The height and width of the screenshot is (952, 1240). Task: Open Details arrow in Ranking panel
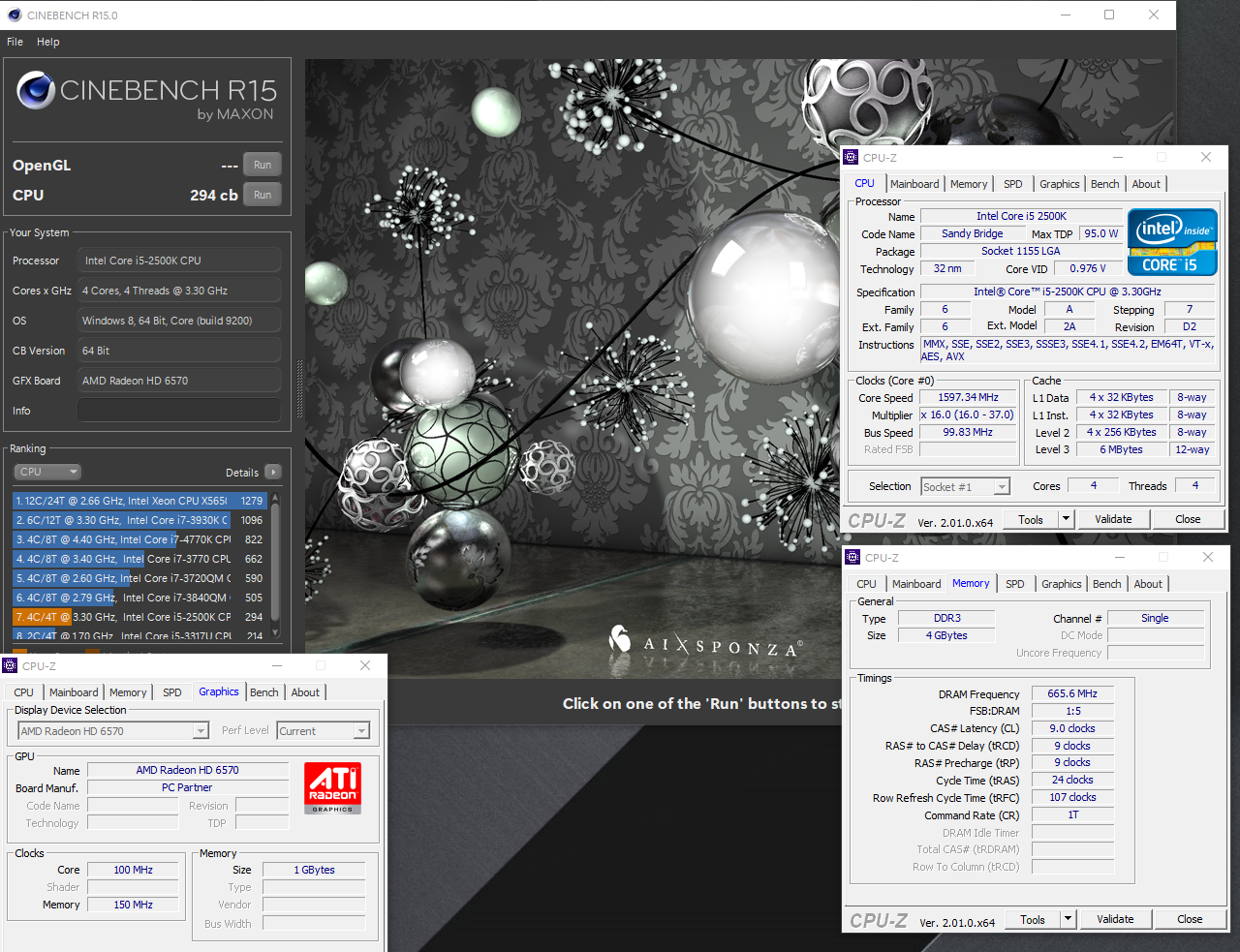(x=273, y=472)
